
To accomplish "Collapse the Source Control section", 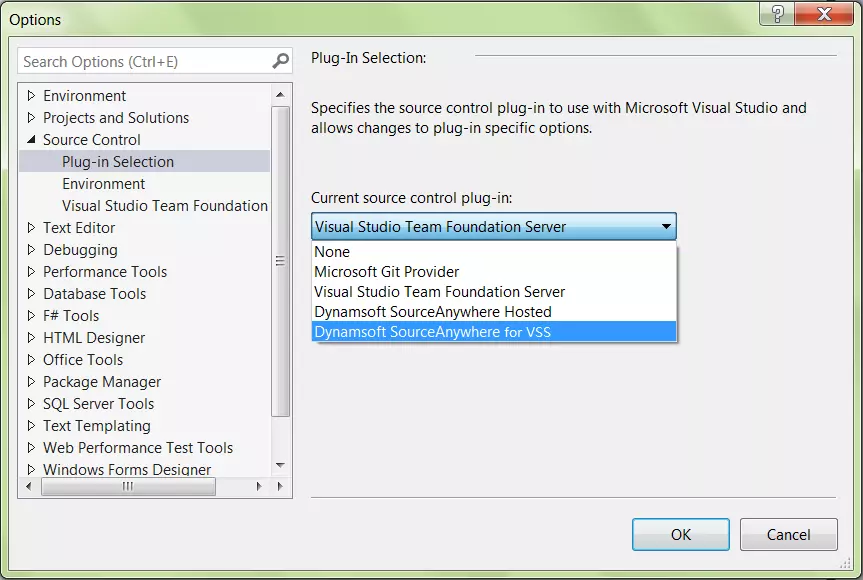I will [x=31, y=139].
